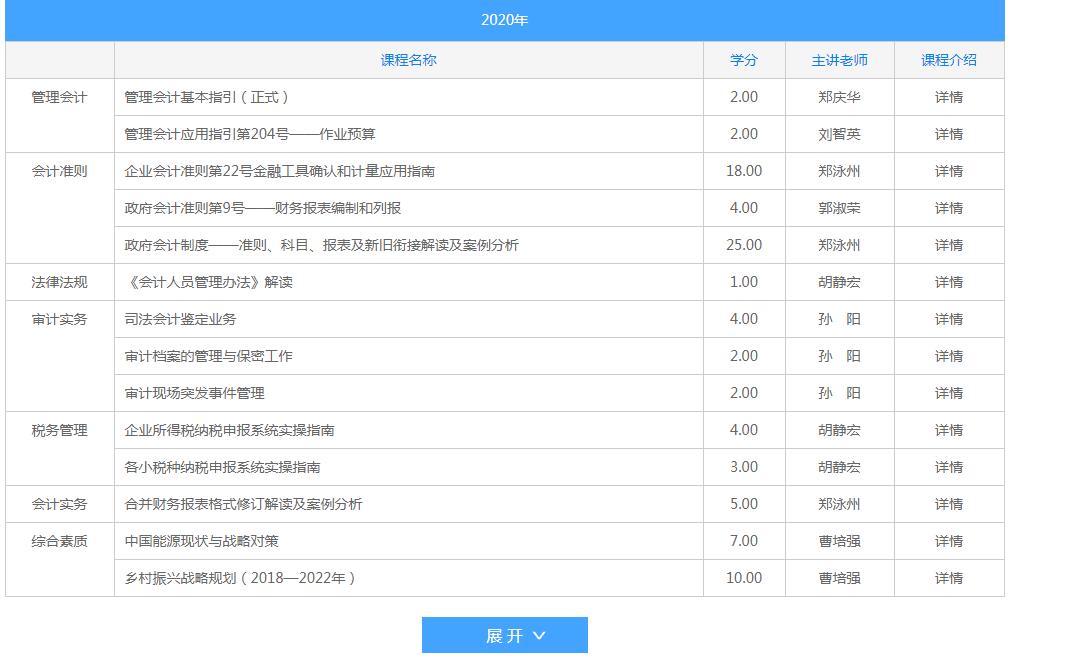Open 详情 for 企业所得税纳税申报系统实操指南

point(948,430)
